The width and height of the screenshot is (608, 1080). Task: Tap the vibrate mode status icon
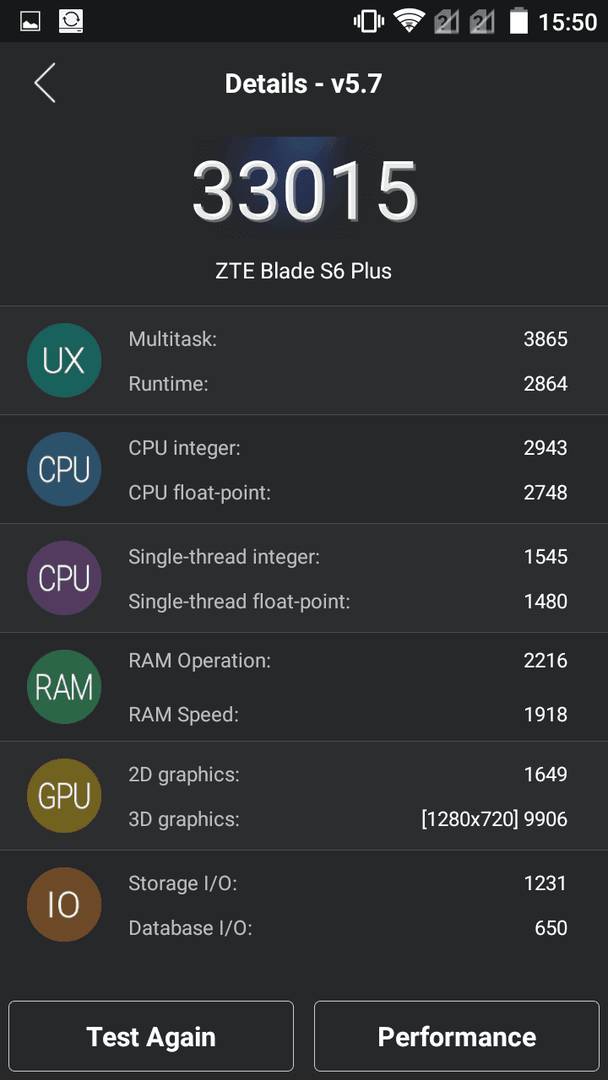(368, 21)
